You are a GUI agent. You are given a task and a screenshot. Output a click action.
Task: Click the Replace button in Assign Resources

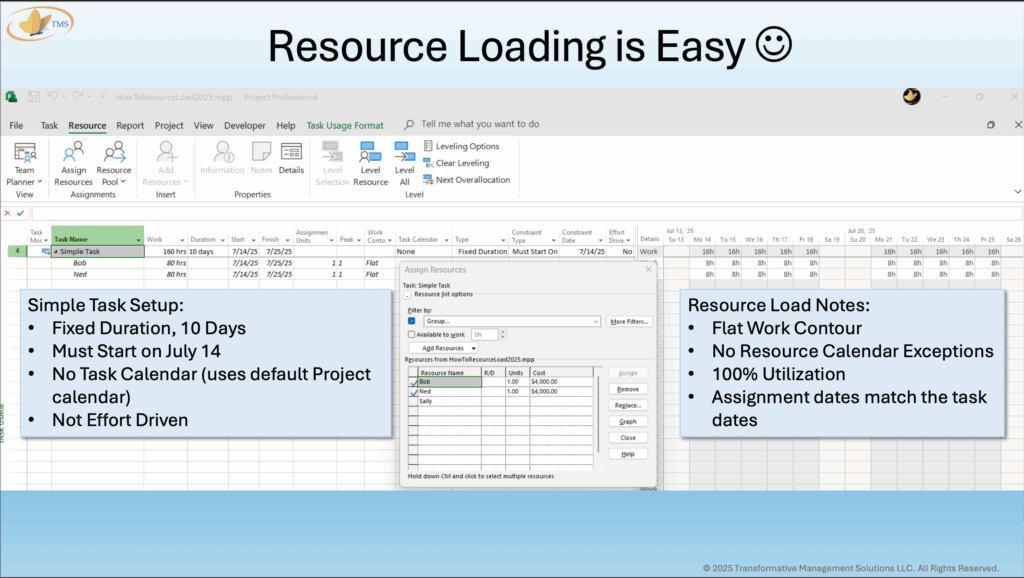pos(628,406)
